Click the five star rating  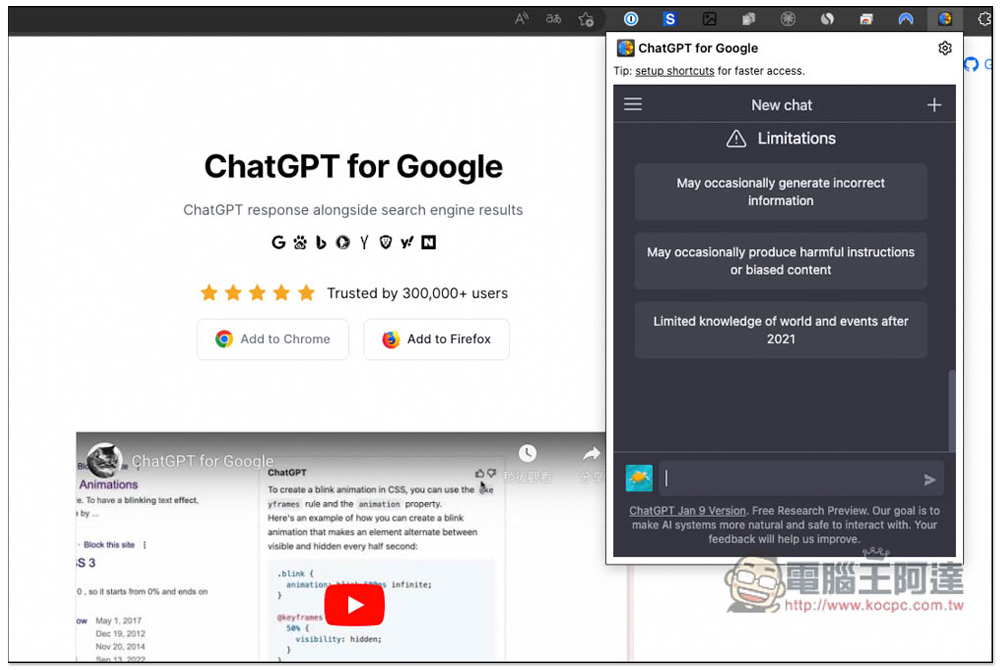coord(258,293)
